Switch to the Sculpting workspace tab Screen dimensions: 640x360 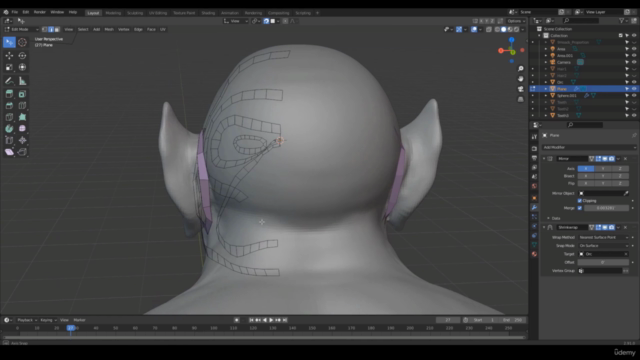(135, 13)
